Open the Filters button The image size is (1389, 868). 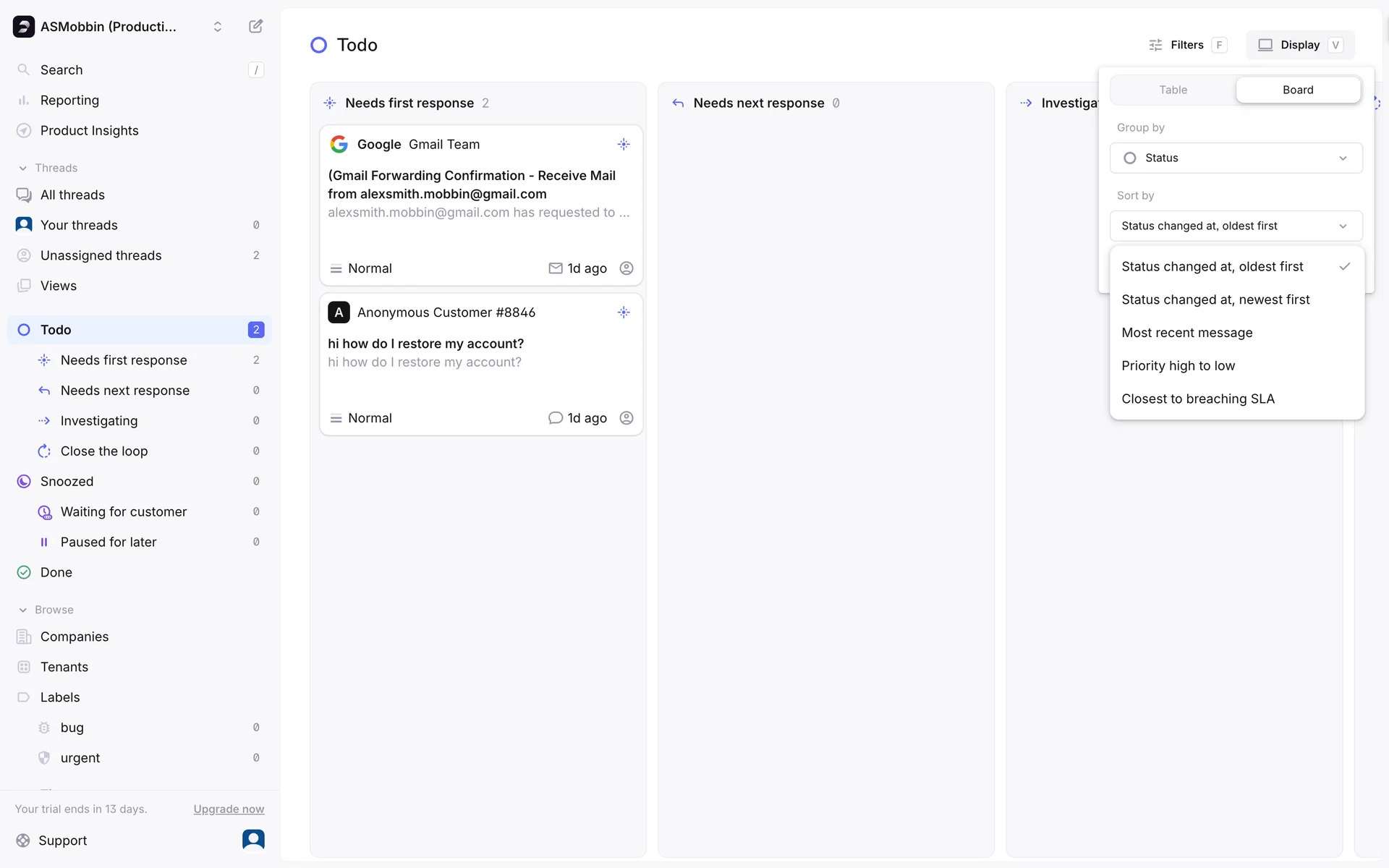click(x=1187, y=45)
